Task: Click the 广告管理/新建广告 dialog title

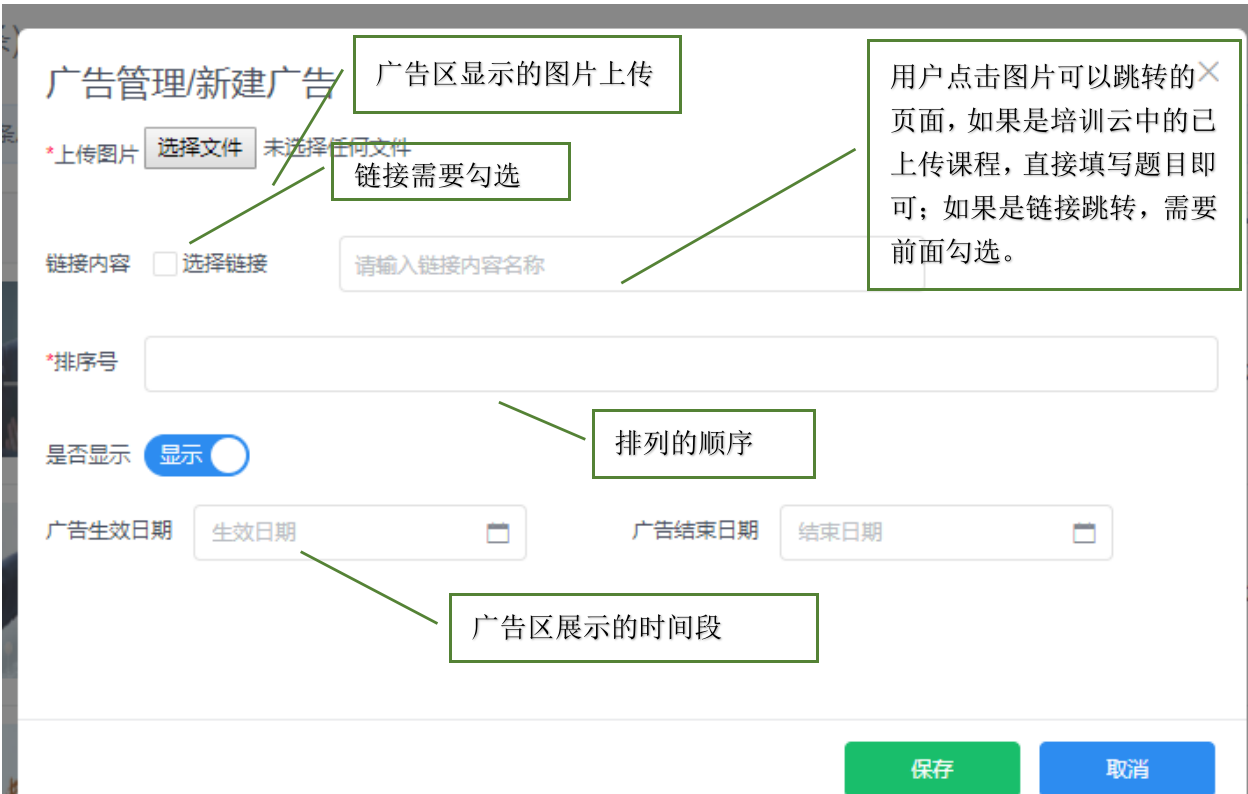Action: [190, 84]
